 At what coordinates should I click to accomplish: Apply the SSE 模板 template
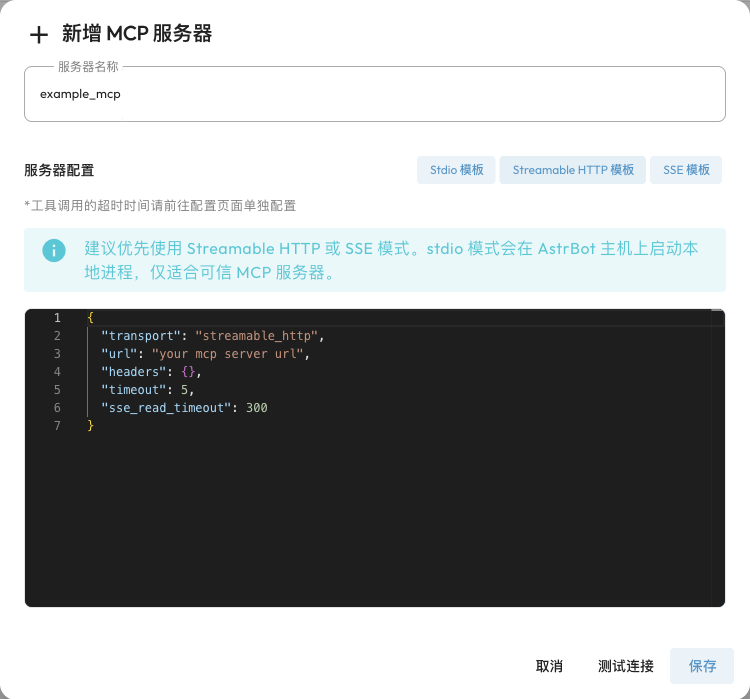pos(686,170)
